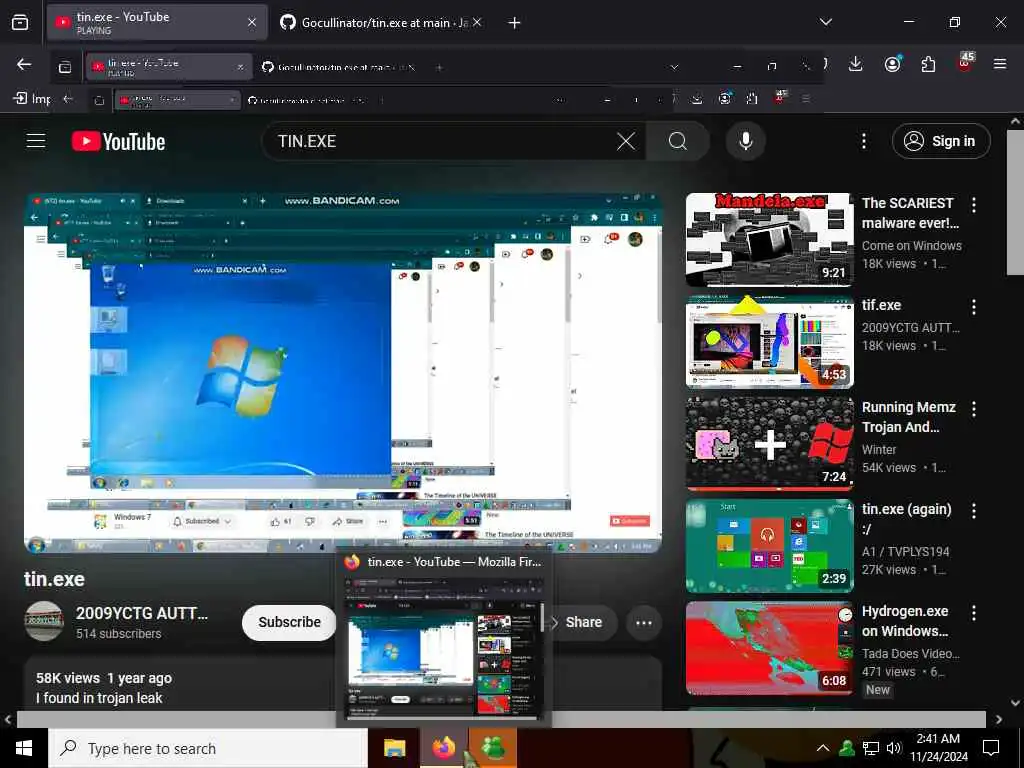Click the vertical page scrollbar thumb
This screenshot has width=1024, height=768.
point(1015,201)
